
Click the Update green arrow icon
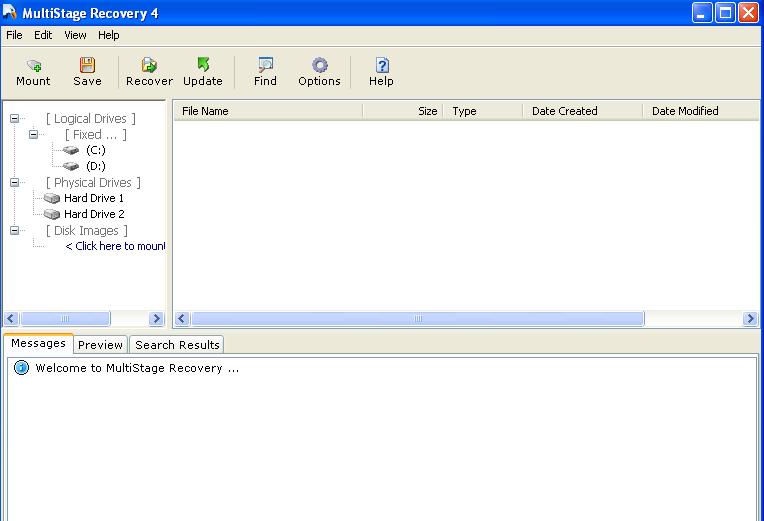tap(203, 64)
